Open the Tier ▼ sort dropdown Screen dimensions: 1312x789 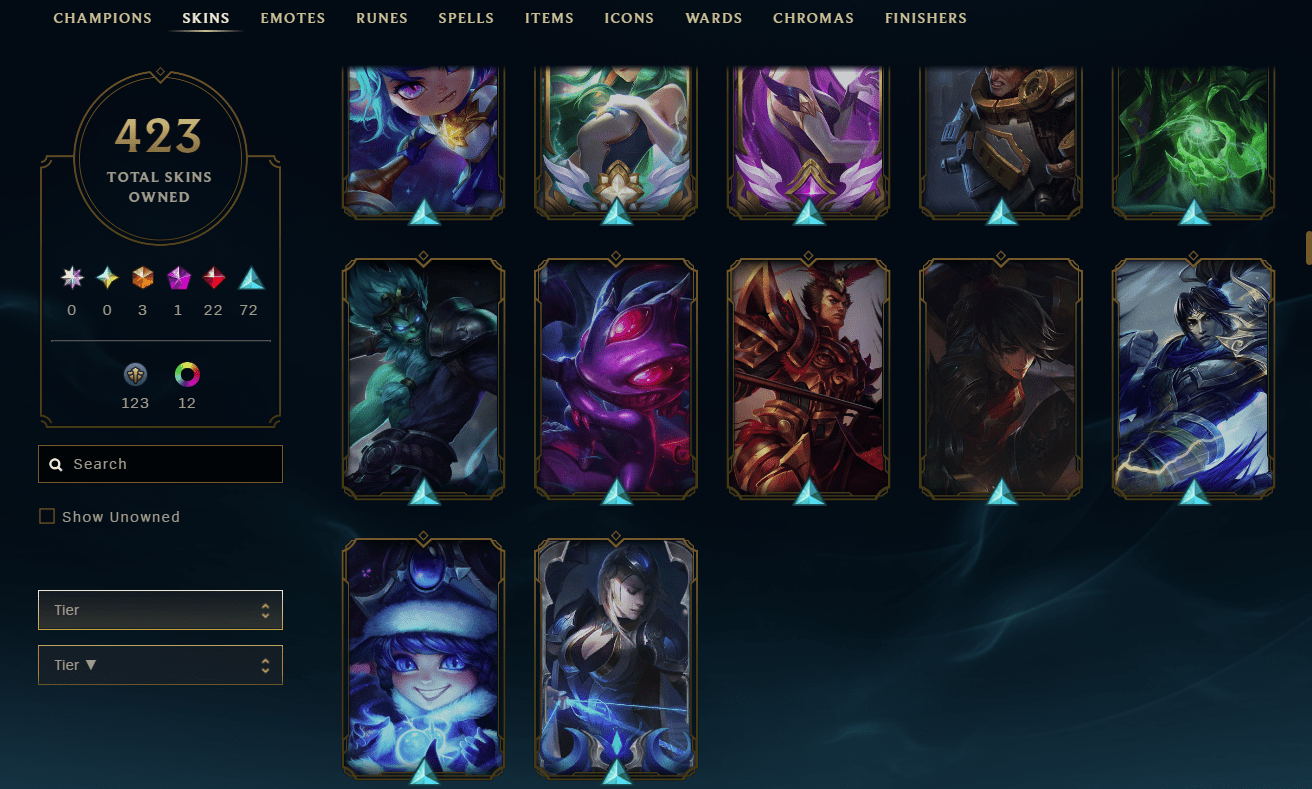(160, 665)
